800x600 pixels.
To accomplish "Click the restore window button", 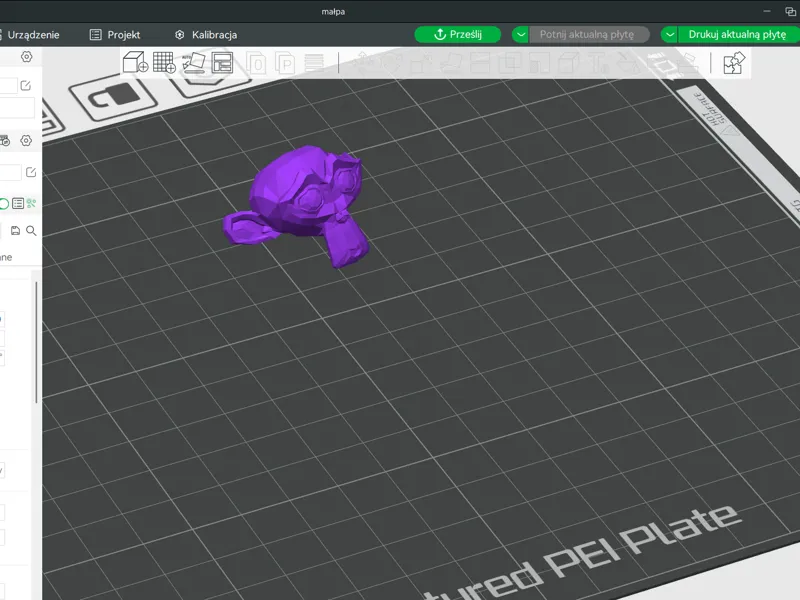I will (791, 11).
